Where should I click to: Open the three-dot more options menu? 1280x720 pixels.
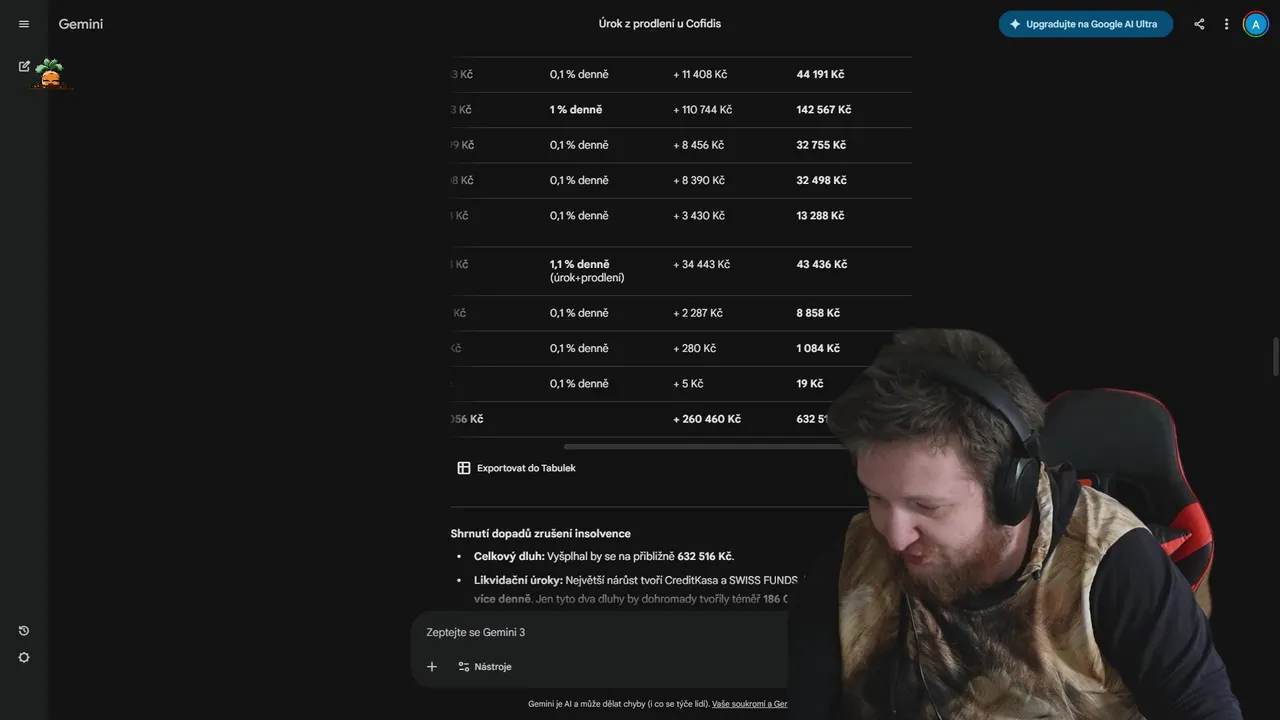coord(1227,24)
